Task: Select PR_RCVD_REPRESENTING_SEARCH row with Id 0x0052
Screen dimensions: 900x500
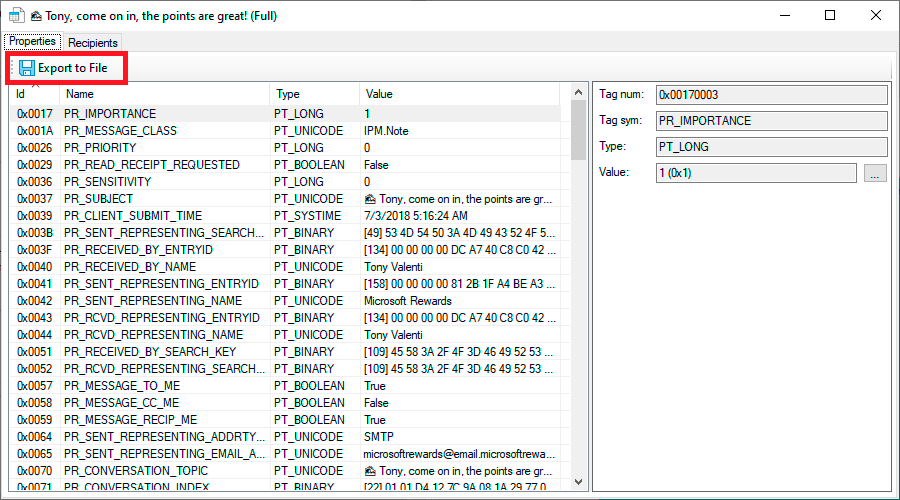Action: coord(285,369)
